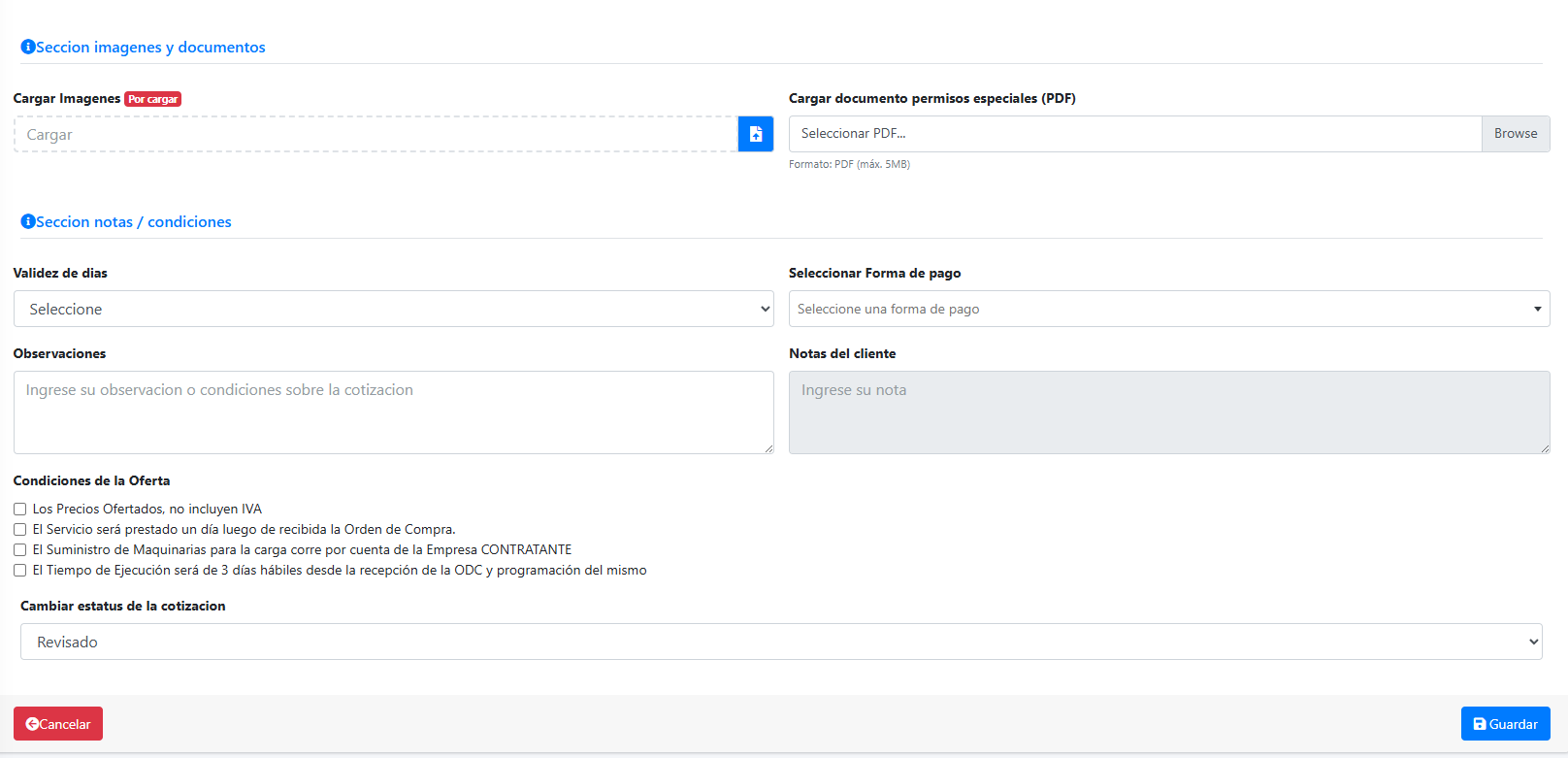Check 'Los Precios Ofertados, no incluyen IVA'
This screenshot has width=1568, height=758.
(19, 510)
